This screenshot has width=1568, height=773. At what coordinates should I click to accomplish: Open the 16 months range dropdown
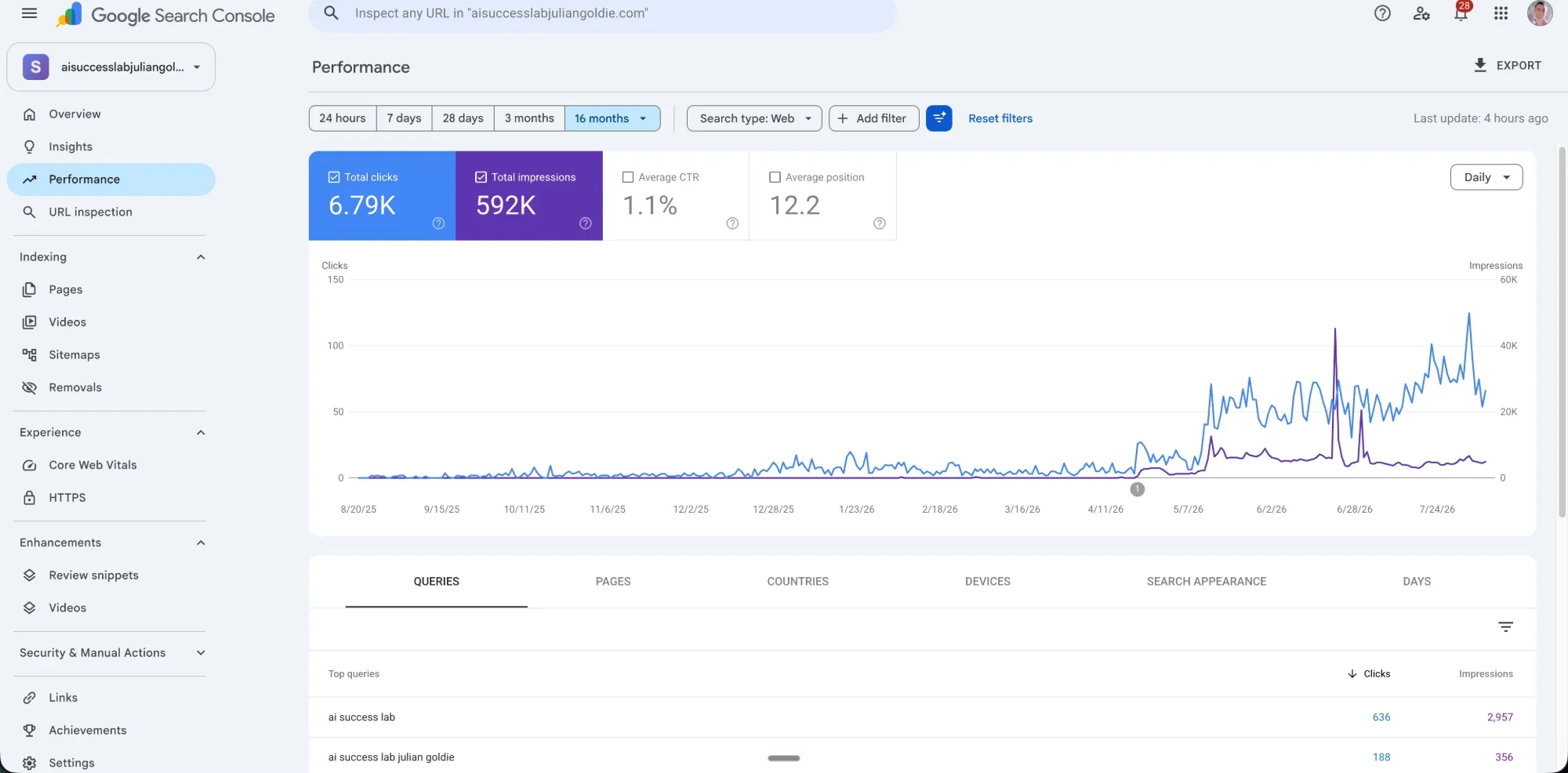(612, 118)
